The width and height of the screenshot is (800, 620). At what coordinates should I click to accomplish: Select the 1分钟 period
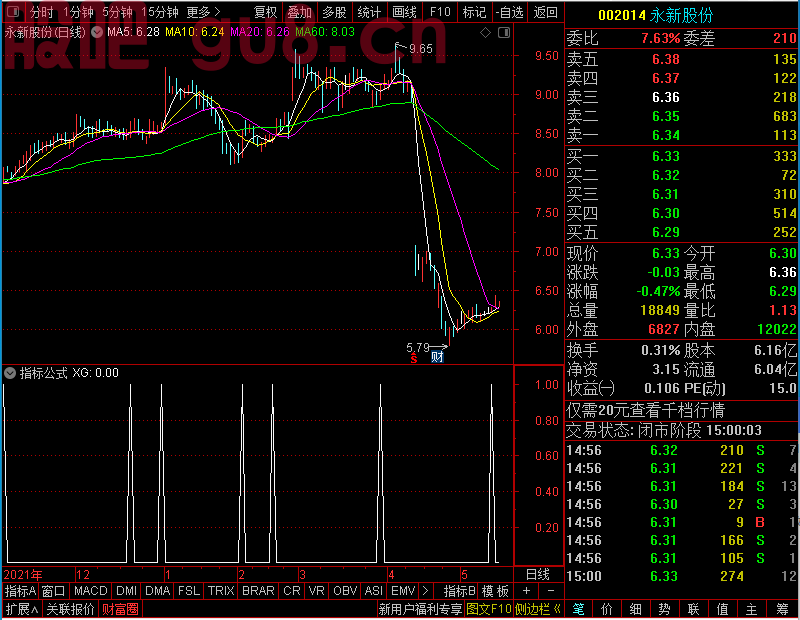78,12
